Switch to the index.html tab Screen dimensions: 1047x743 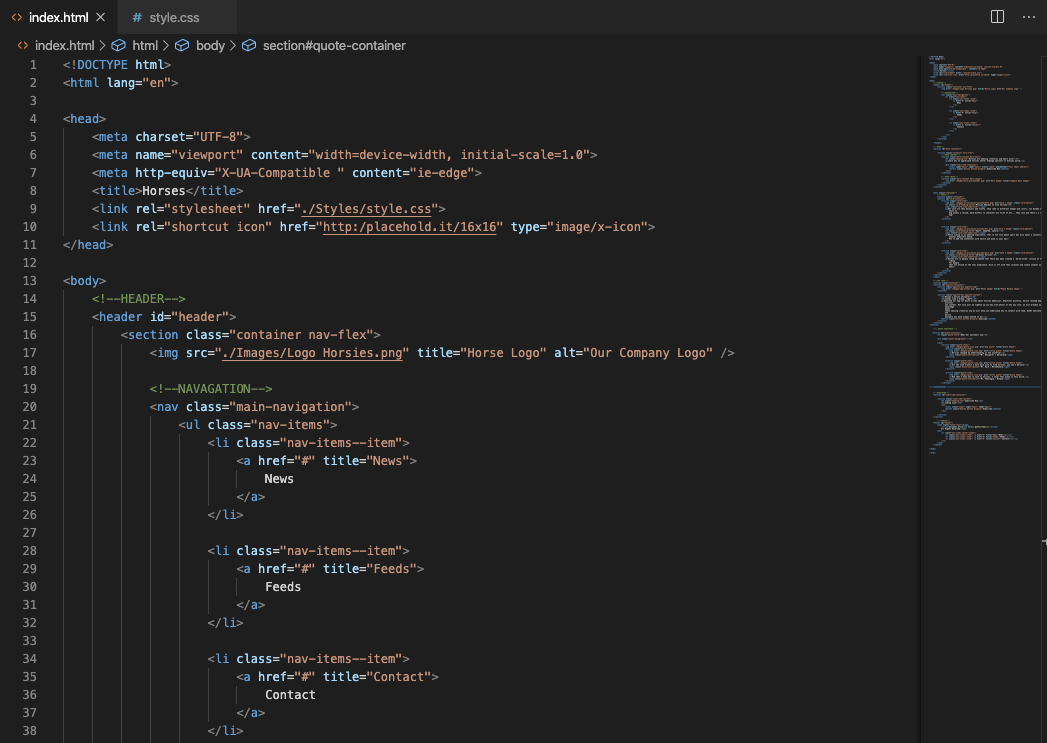click(58, 17)
